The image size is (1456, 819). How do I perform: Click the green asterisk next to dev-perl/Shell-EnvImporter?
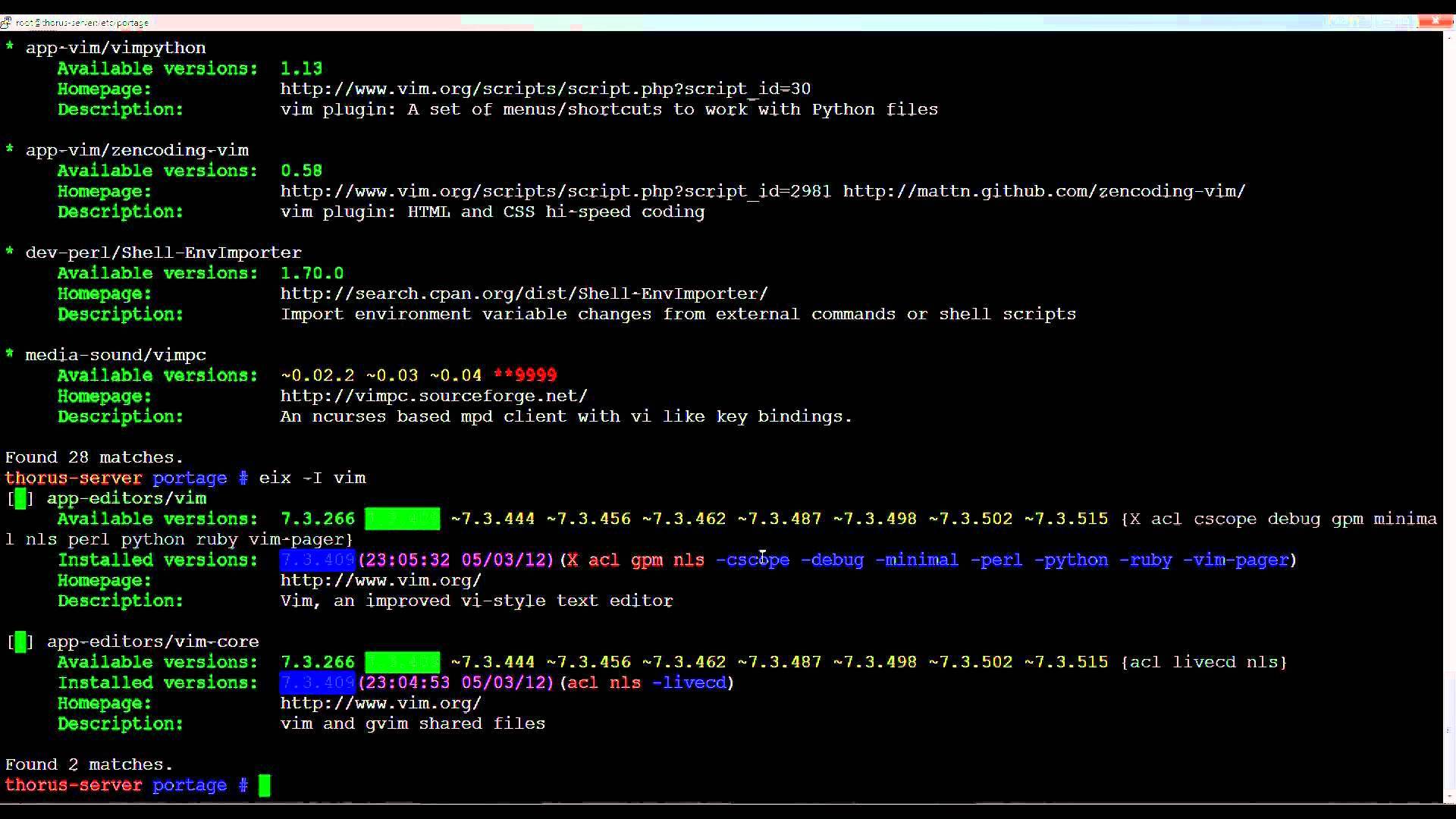pos(10,253)
